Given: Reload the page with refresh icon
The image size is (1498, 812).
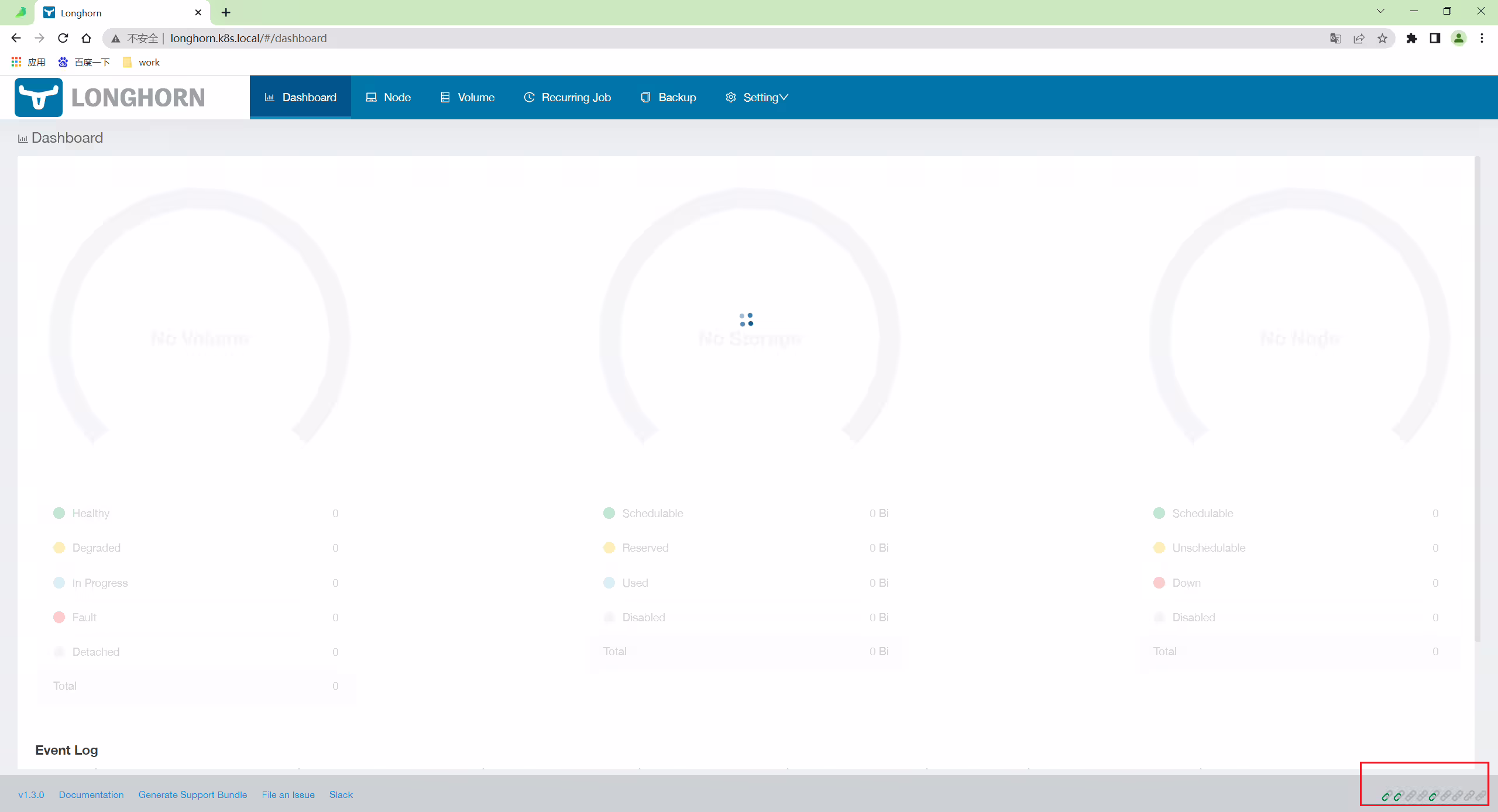Looking at the screenshot, I should 63,38.
